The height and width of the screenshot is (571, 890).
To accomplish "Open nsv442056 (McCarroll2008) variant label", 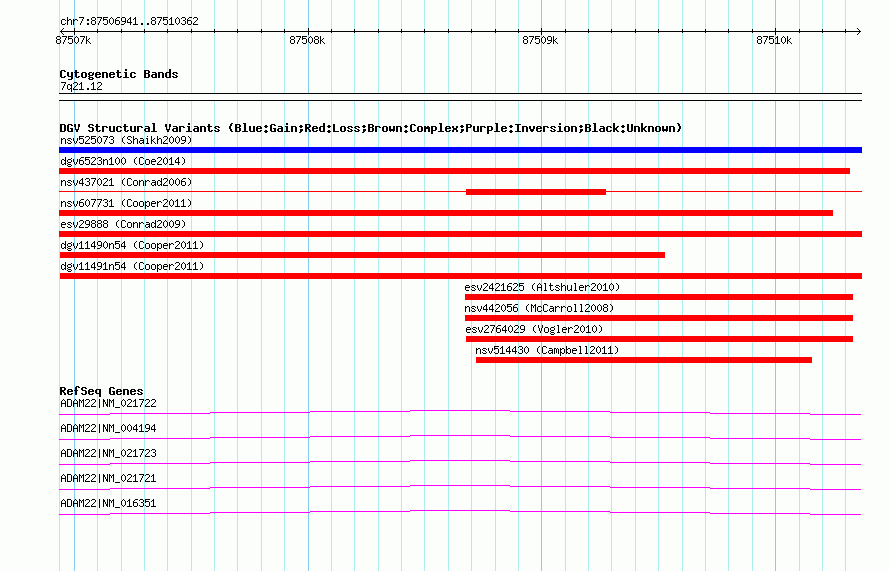I will [x=539, y=308].
